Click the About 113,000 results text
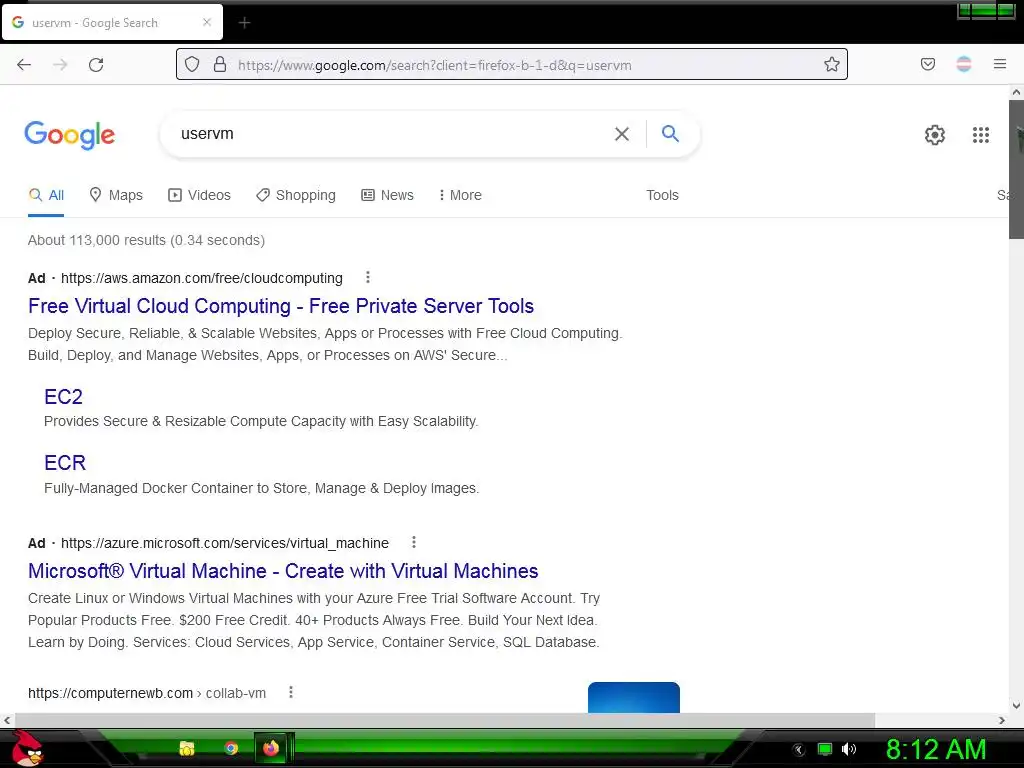This screenshot has height=768, width=1024. pyautogui.click(x=146, y=240)
